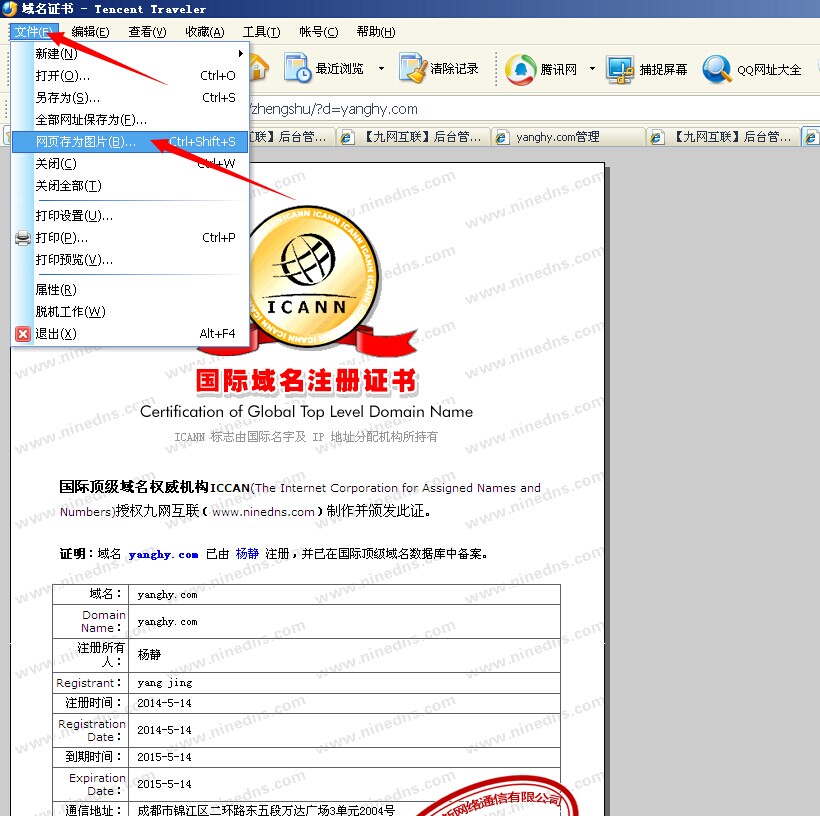This screenshot has width=820, height=816.
Task: Click 注册时间 value 2014-5-14
Action: (x=164, y=703)
